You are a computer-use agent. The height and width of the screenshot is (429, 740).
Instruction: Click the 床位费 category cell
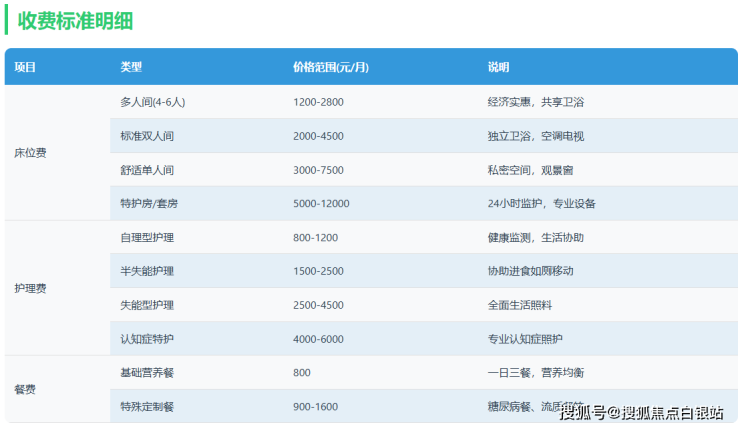click(x=30, y=153)
